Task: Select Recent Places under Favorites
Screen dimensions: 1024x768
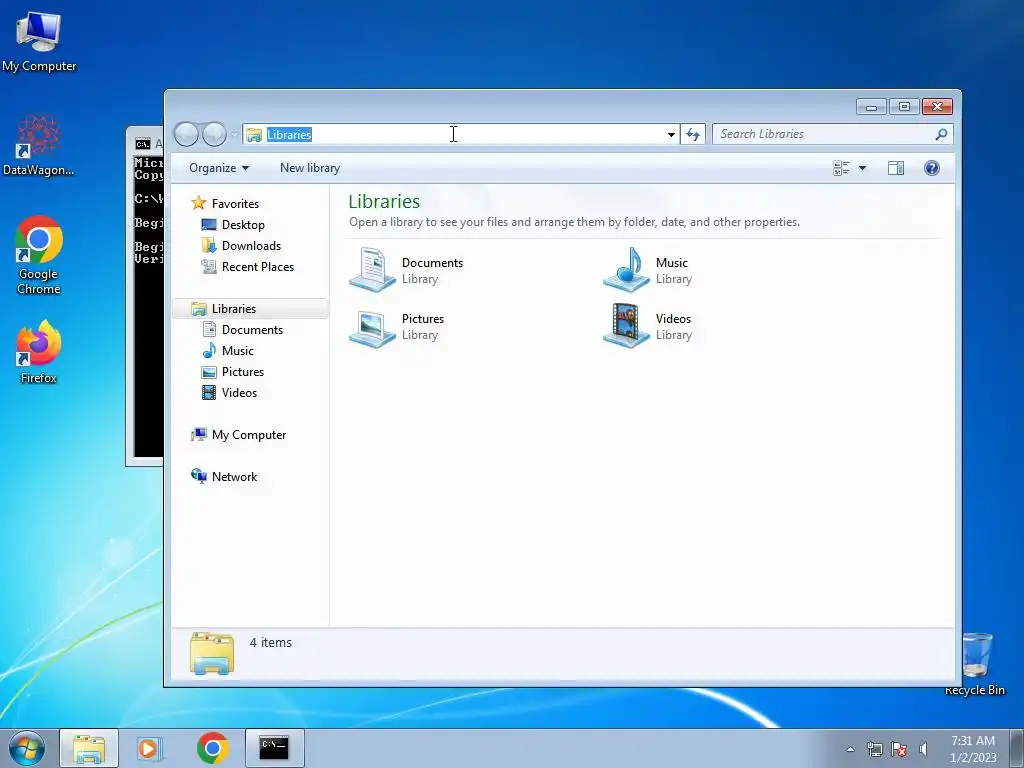Action: pos(248,266)
